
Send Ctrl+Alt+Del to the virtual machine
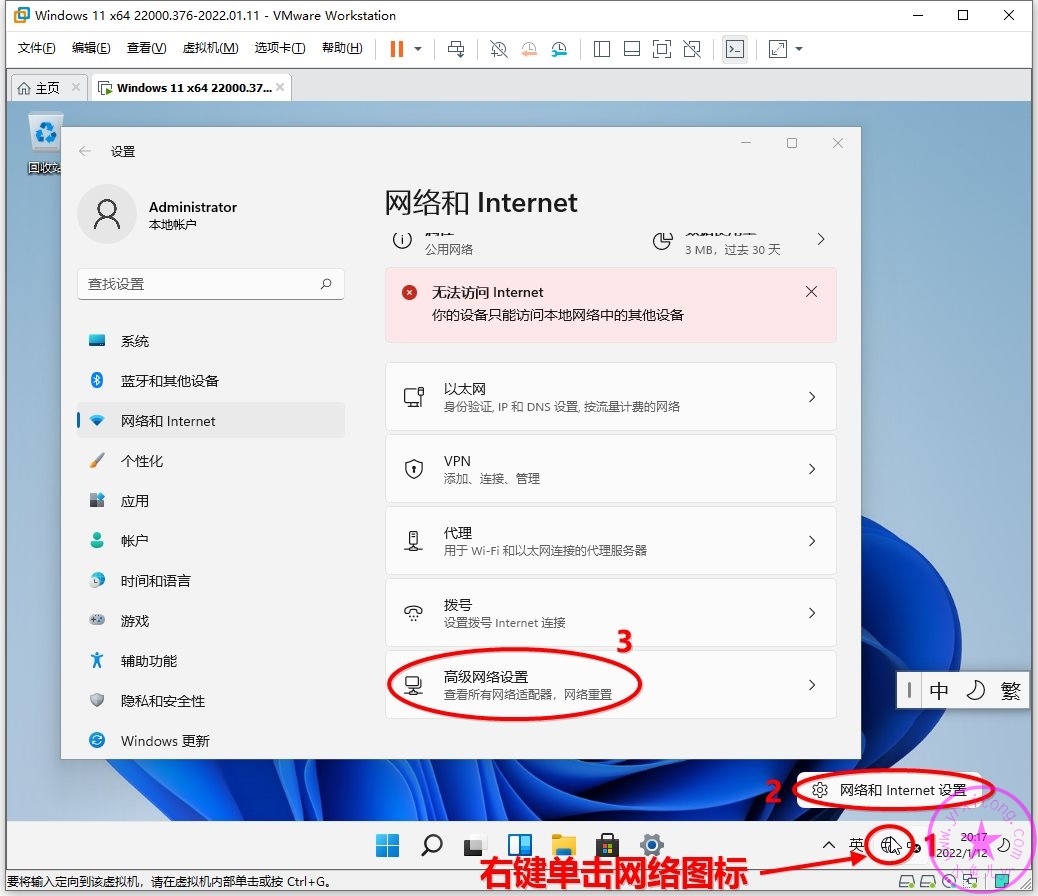tap(456, 48)
